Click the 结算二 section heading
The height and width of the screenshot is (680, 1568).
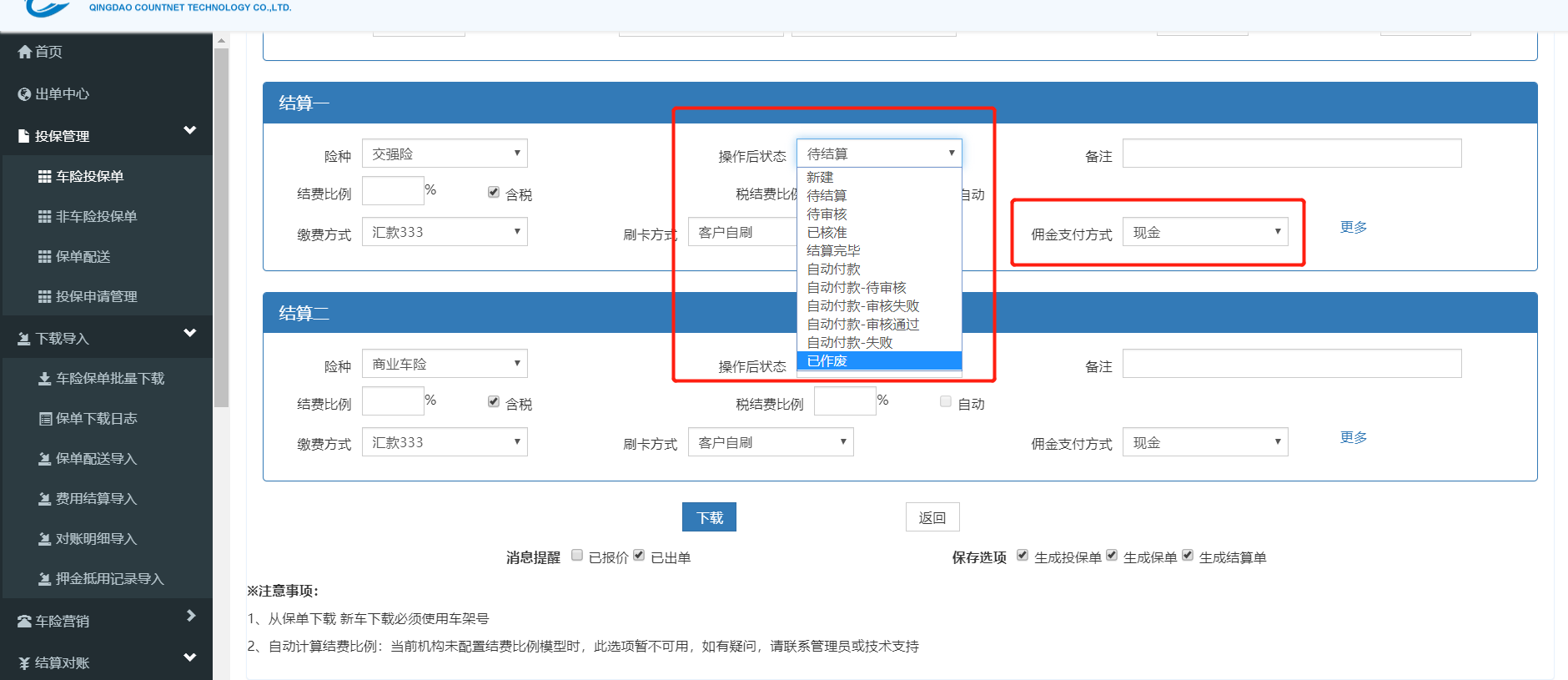point(304,314)
